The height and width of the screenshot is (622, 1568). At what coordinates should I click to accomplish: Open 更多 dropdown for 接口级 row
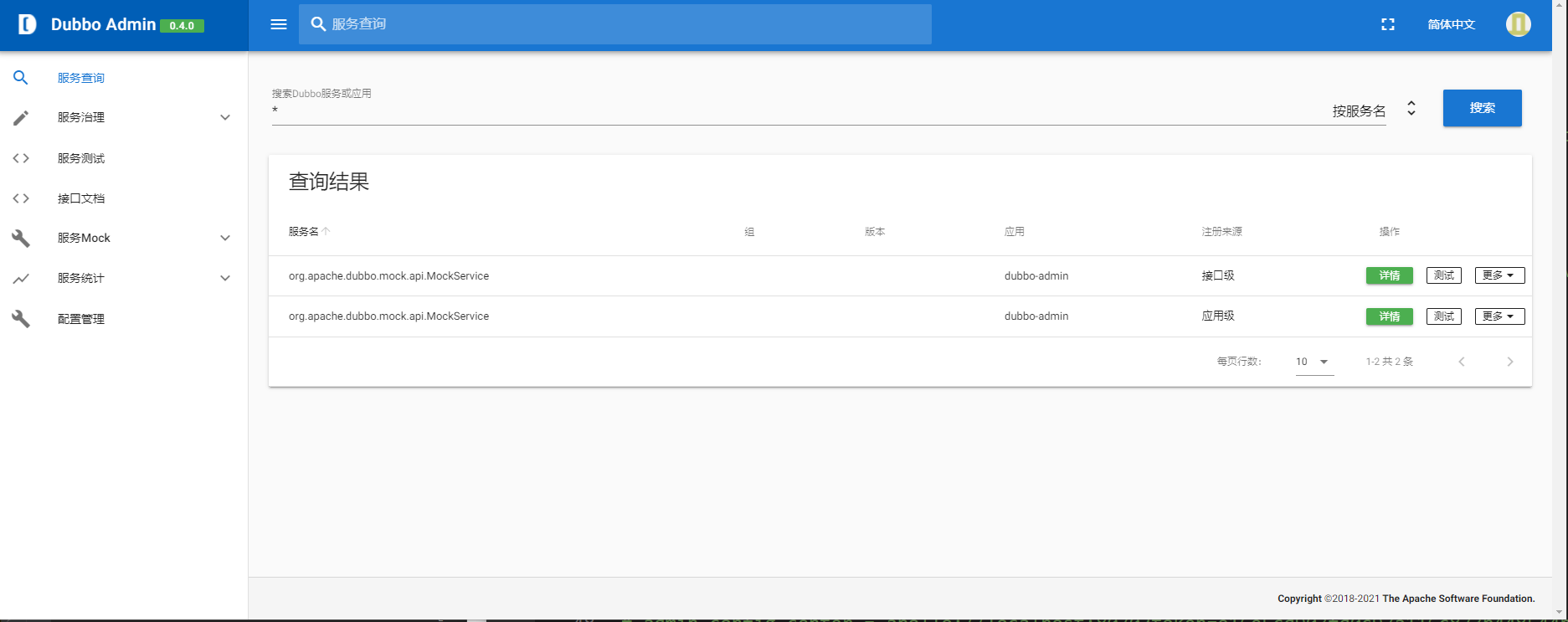(x=1499, y=275)
